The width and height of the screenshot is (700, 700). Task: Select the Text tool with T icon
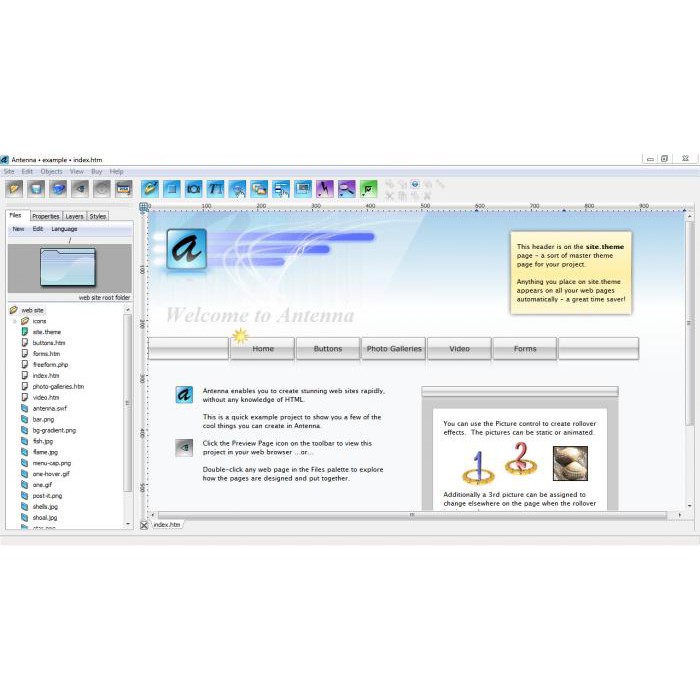click(216, 188)
